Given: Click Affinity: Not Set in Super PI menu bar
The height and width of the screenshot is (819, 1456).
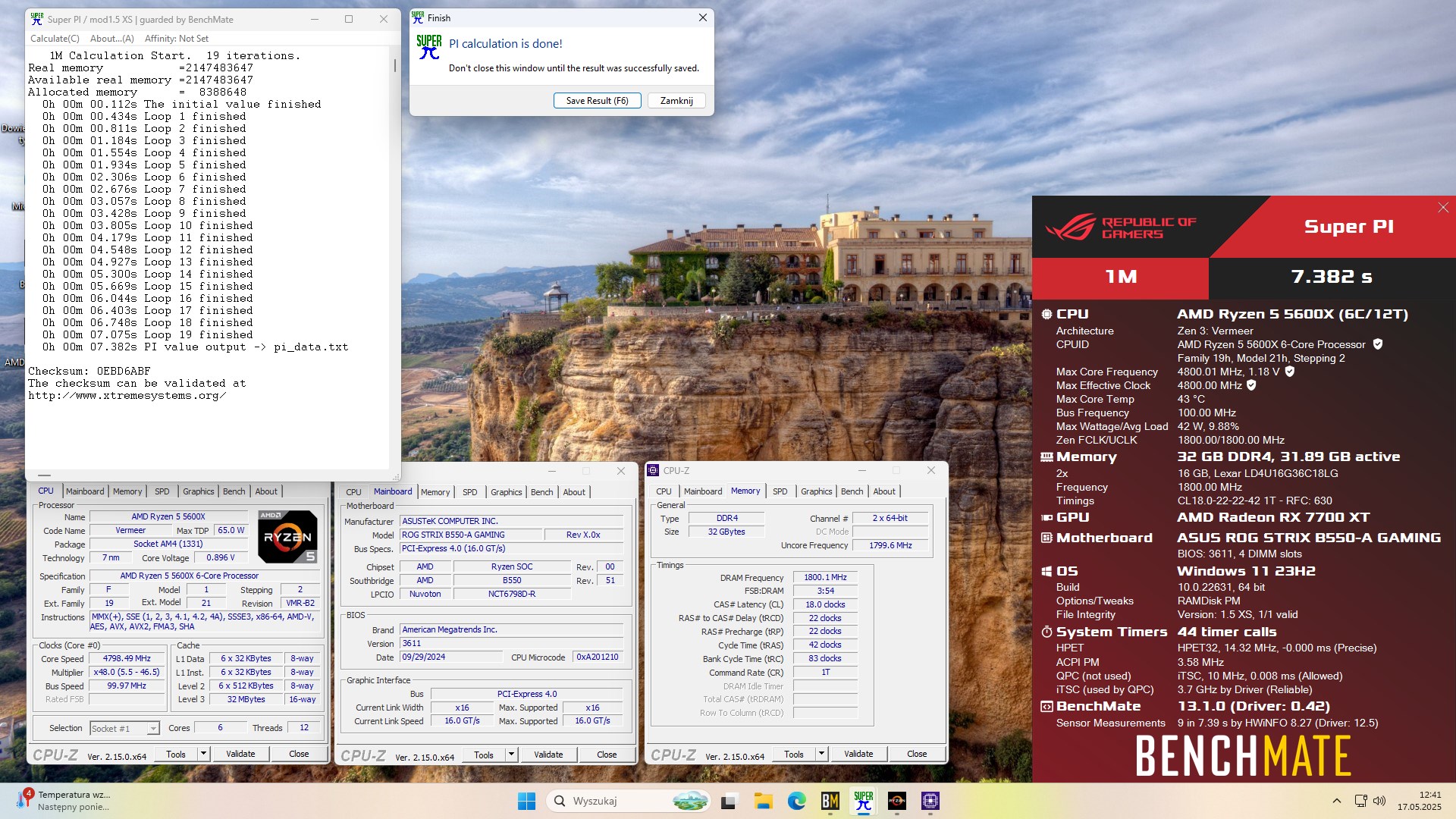Looking at the screenshot, I should click(x=177, y=39).
